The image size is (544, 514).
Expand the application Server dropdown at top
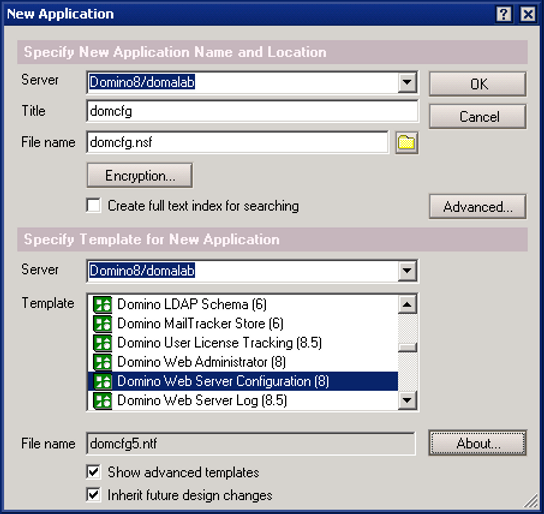[x=407, y=83]
